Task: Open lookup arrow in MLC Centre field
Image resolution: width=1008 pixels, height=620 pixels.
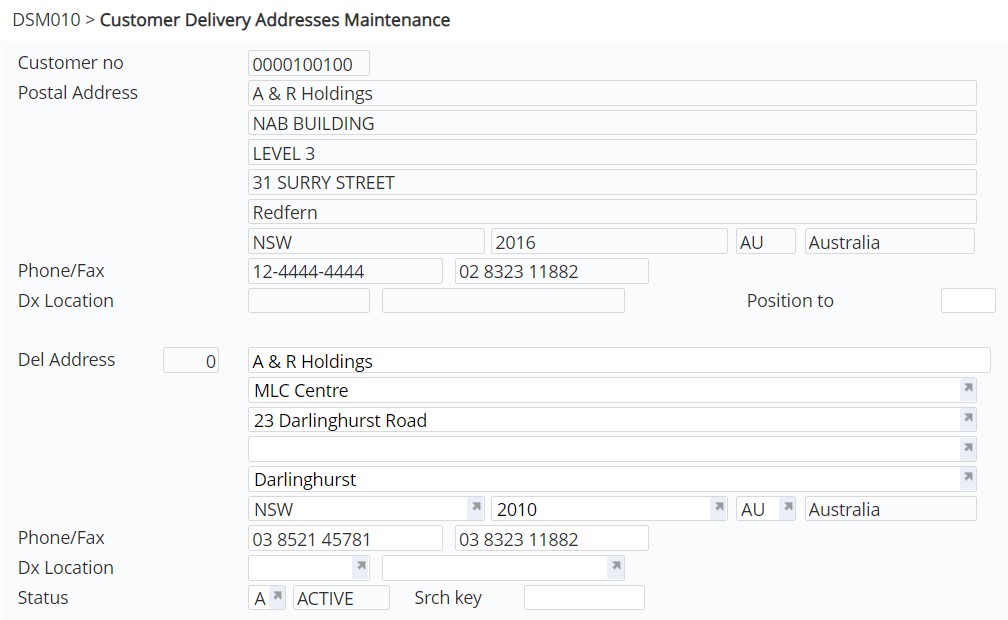Action: pyautogui.click(x=967, y=389)
